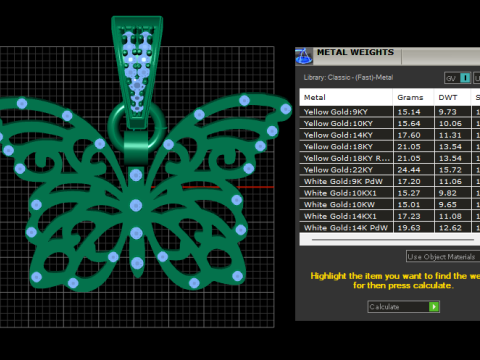The image size is (480, 360).
Task: Click the METAL WEIGHTS panel title
Action: (355, 52)
